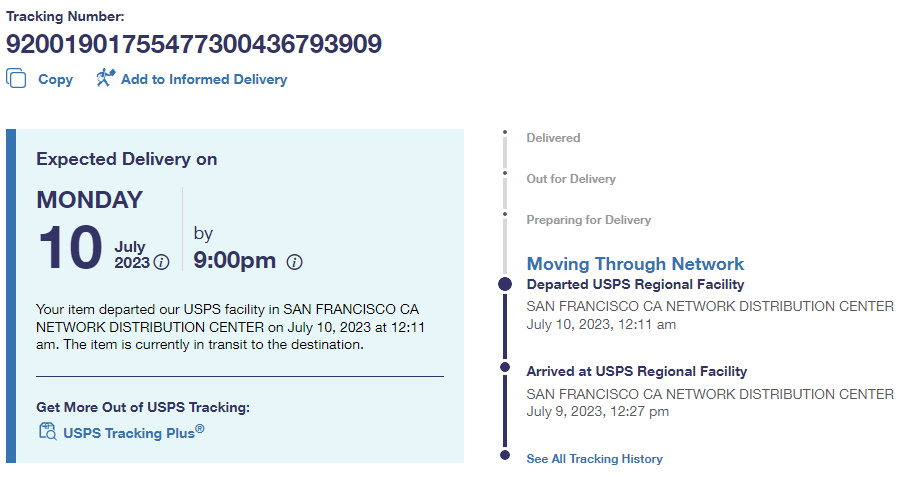The width and height of the screenshot is (899, 477).
Task: Click the Arrived at USPS Regional Facility entry
Action: click(x=636, y=372)
